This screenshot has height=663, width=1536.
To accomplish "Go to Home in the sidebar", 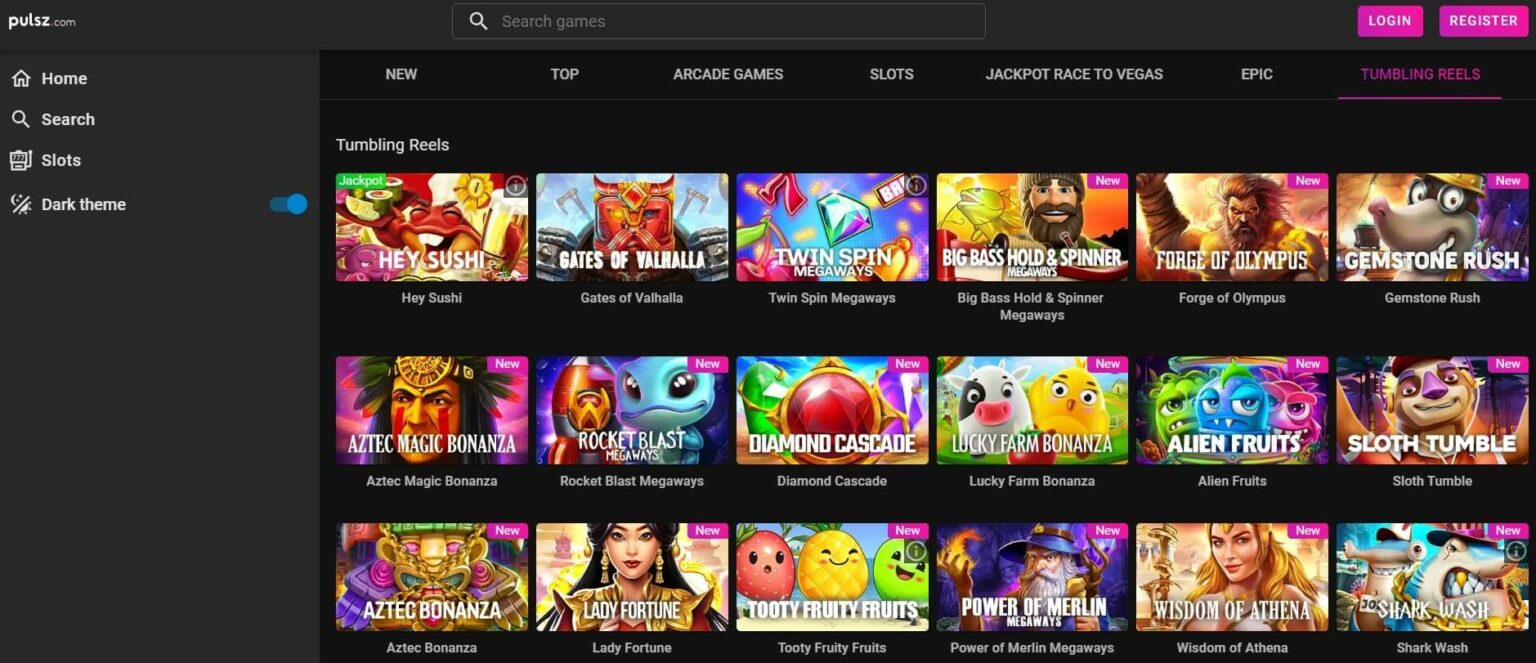I will click(x=64, y=78).
